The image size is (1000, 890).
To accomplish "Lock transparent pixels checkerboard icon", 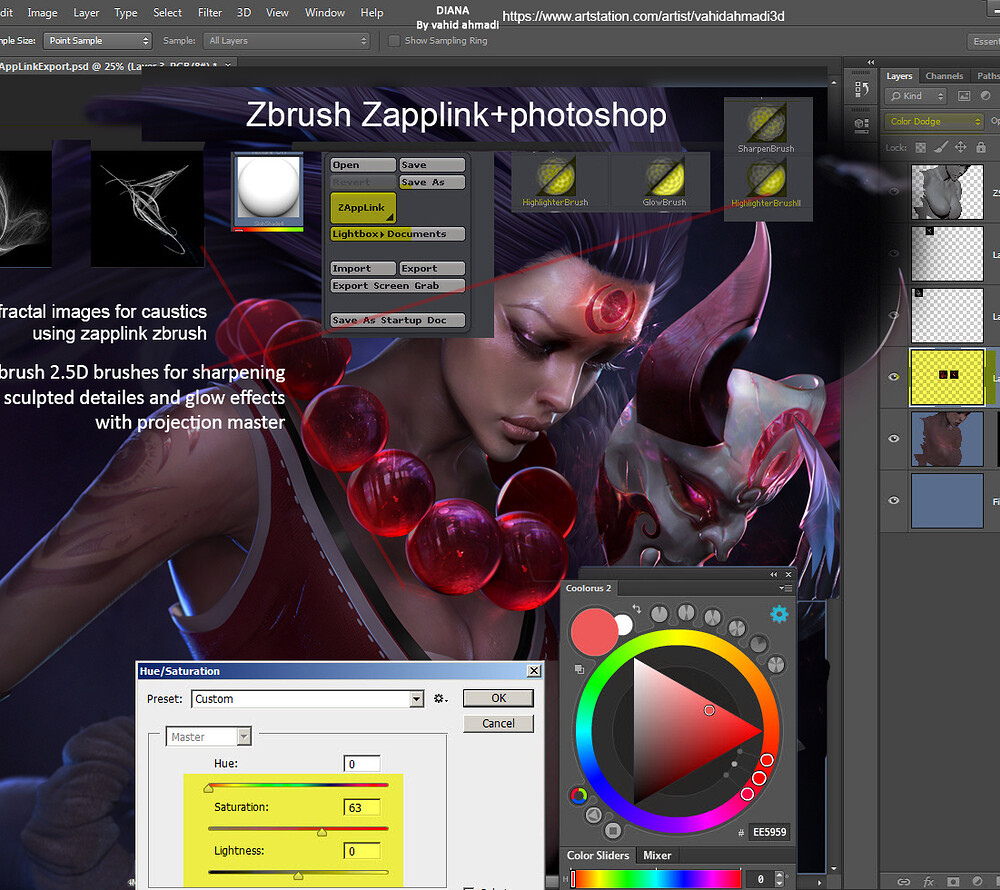I will pos(920,147).
